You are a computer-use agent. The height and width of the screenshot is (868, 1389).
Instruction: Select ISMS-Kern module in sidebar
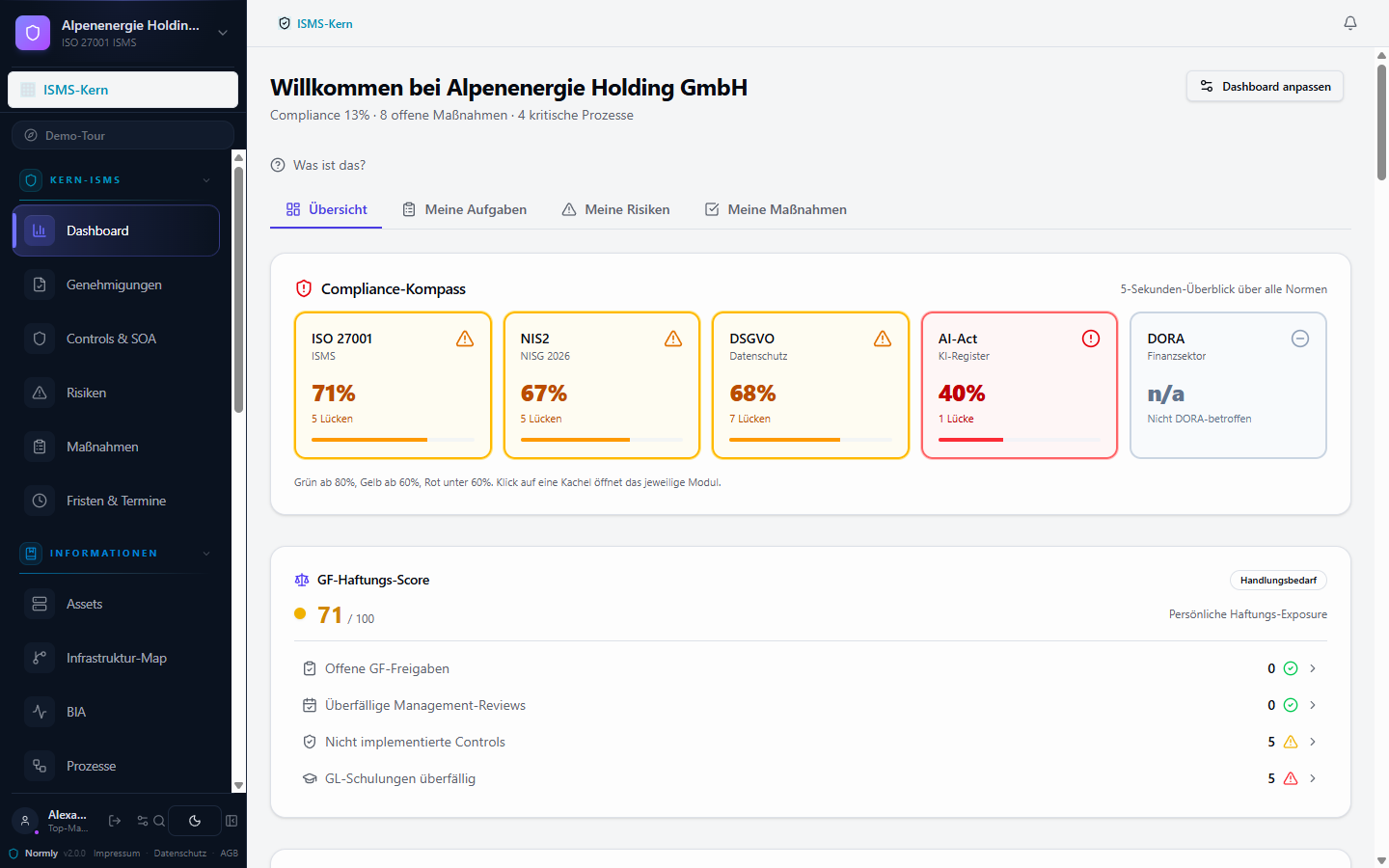click(123, 90)
